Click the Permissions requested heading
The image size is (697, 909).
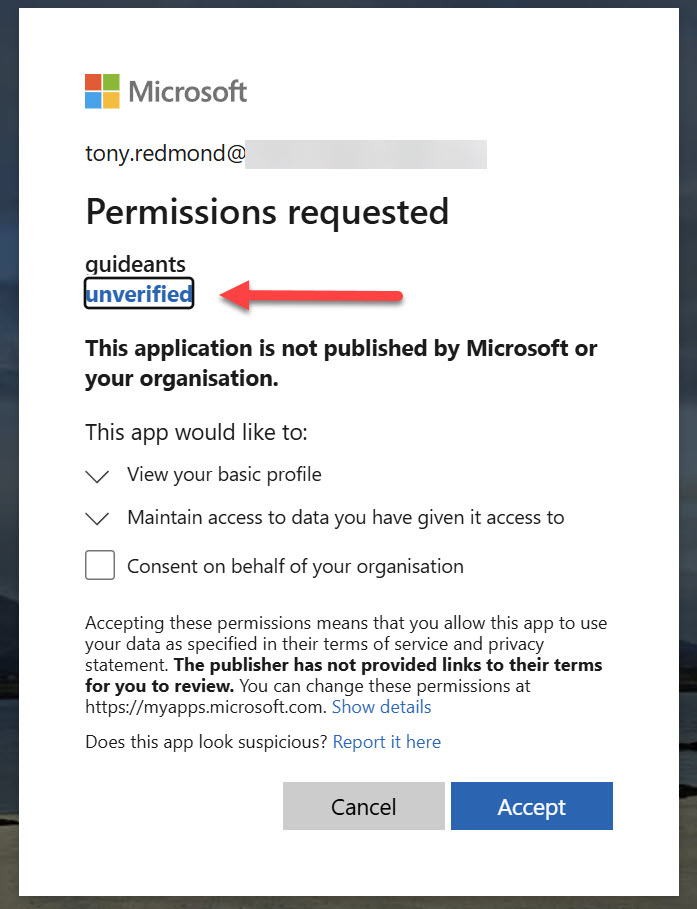coord(267,212)
